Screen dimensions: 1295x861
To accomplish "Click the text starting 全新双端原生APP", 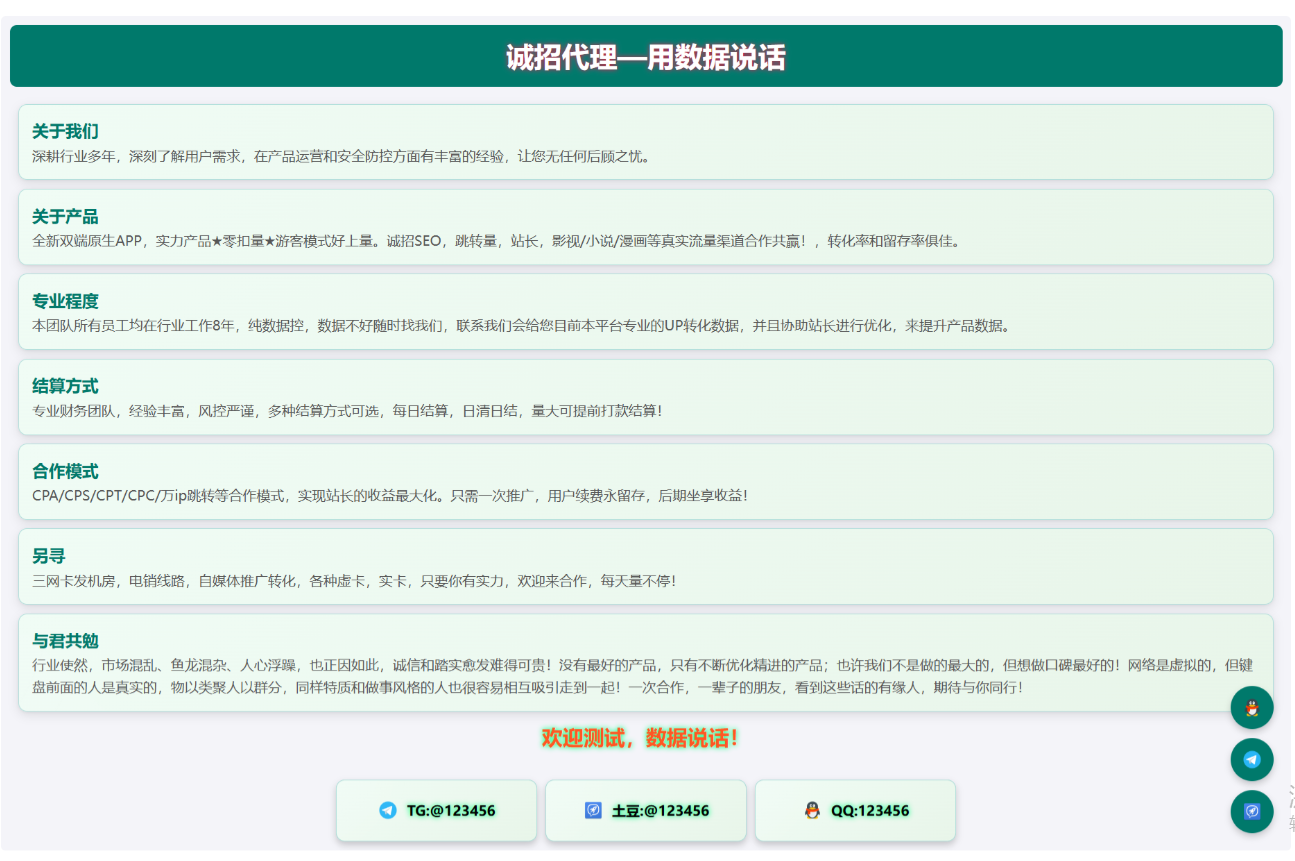I will 497,241.
